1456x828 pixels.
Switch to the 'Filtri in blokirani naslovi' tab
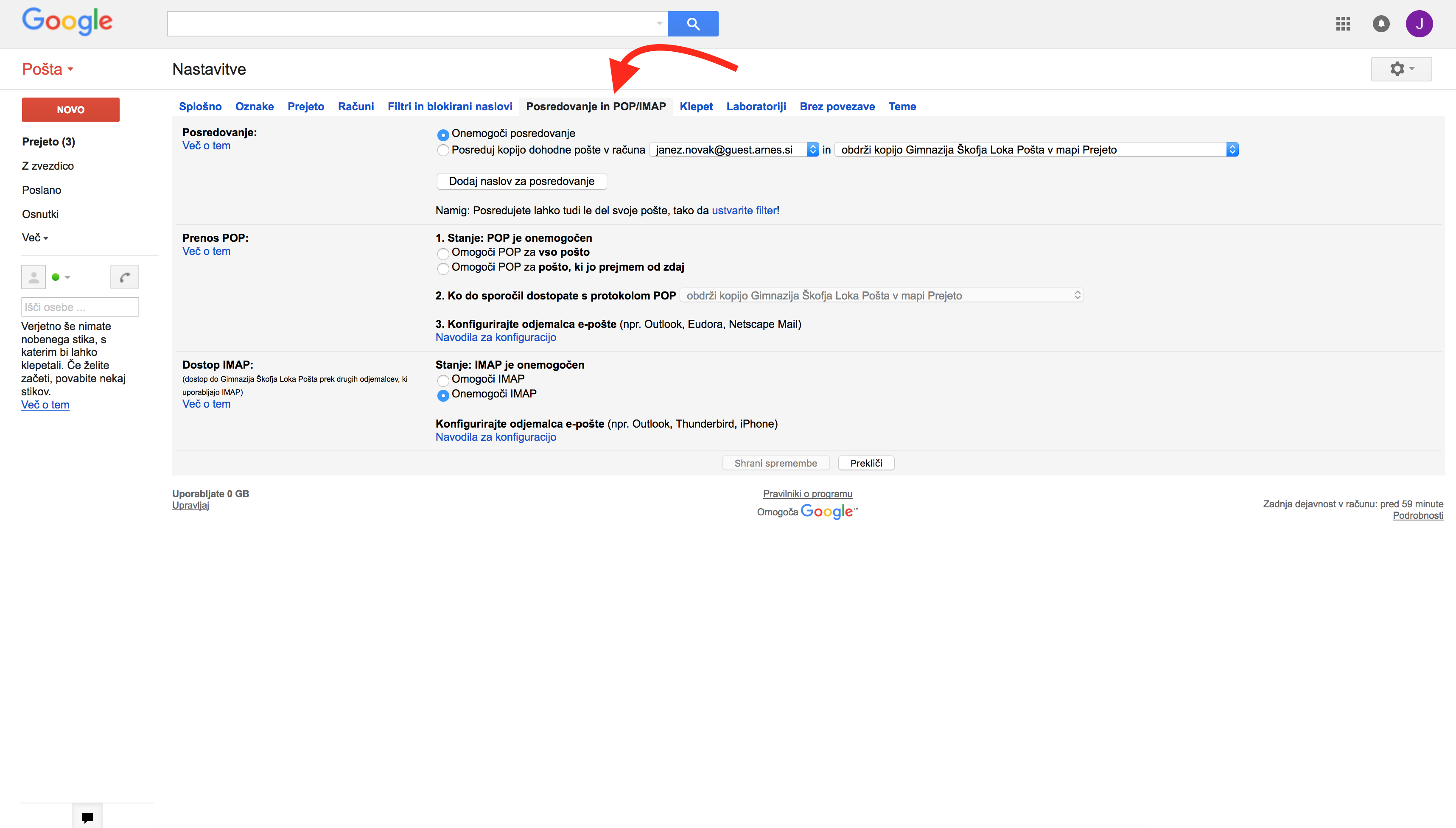[450, 106]
